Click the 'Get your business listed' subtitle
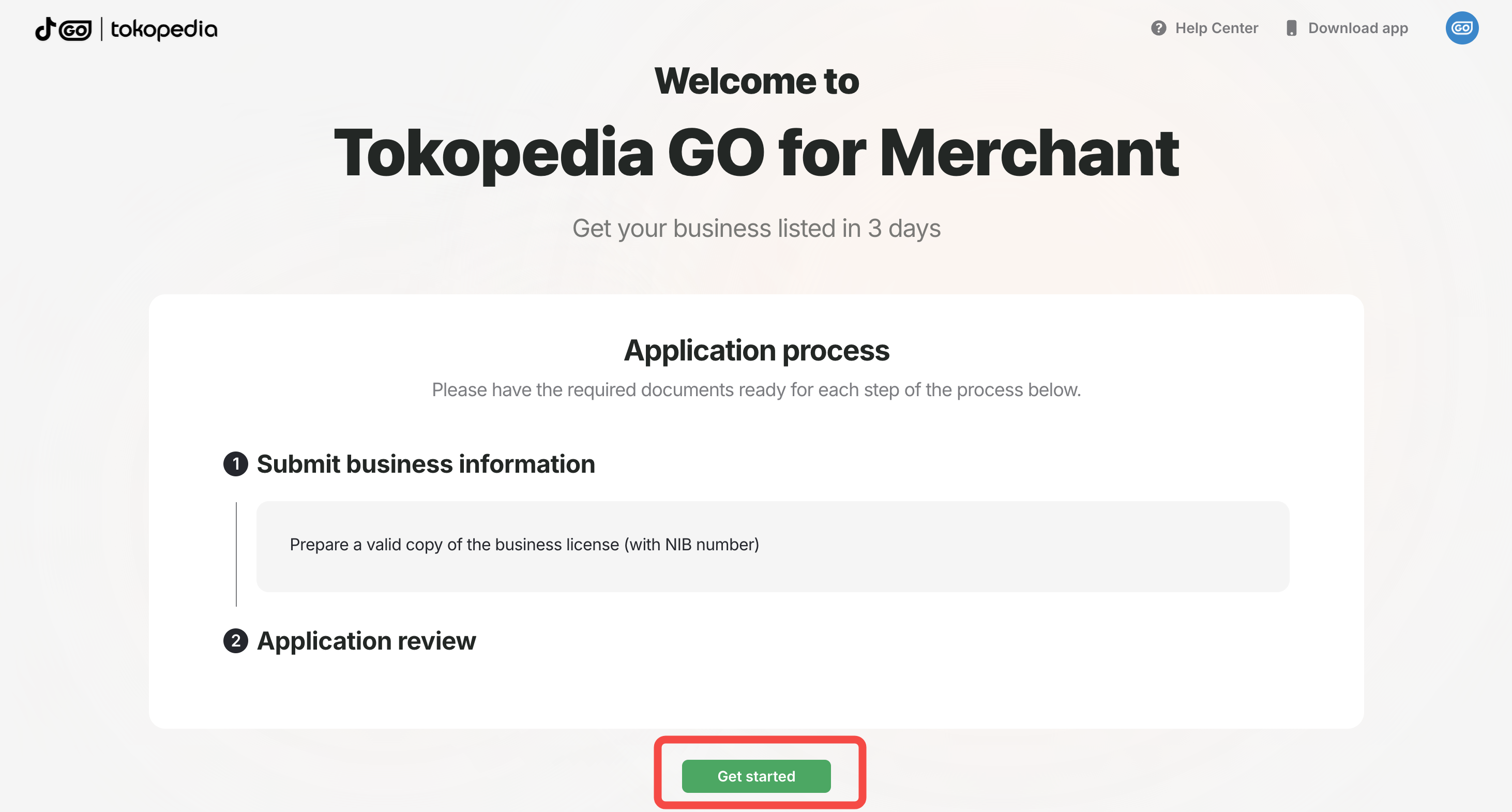The image size is (1512, 812). click(x=756, y=229)
